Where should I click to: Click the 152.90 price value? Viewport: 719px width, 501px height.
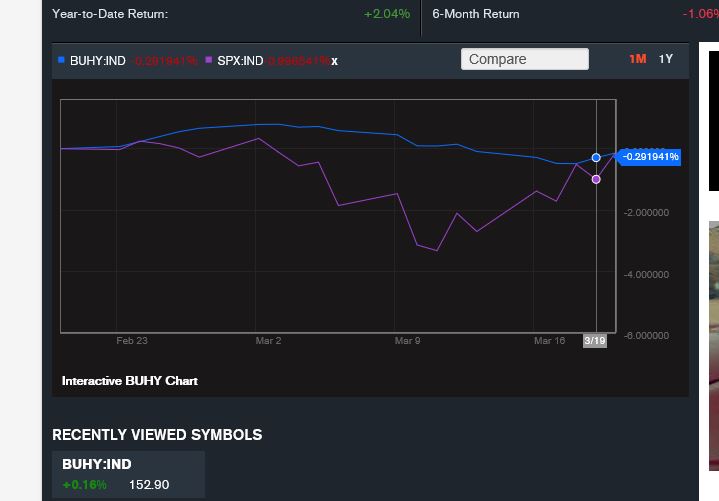(149, 485)
